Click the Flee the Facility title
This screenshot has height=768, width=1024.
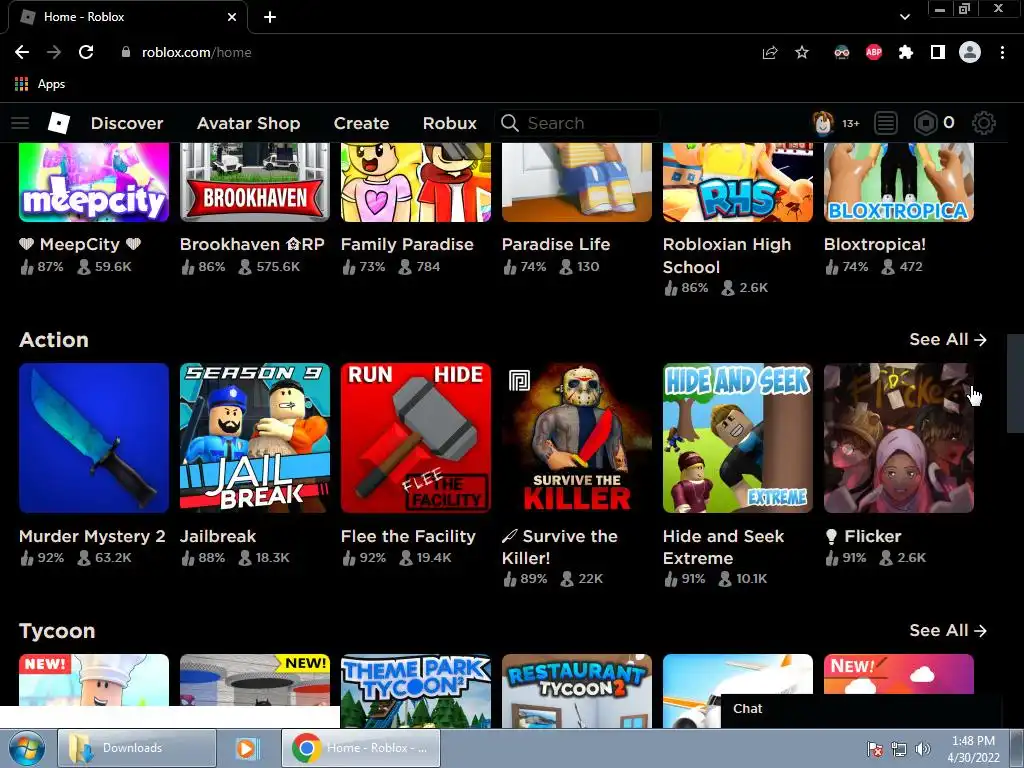click(x=408, y=536)
